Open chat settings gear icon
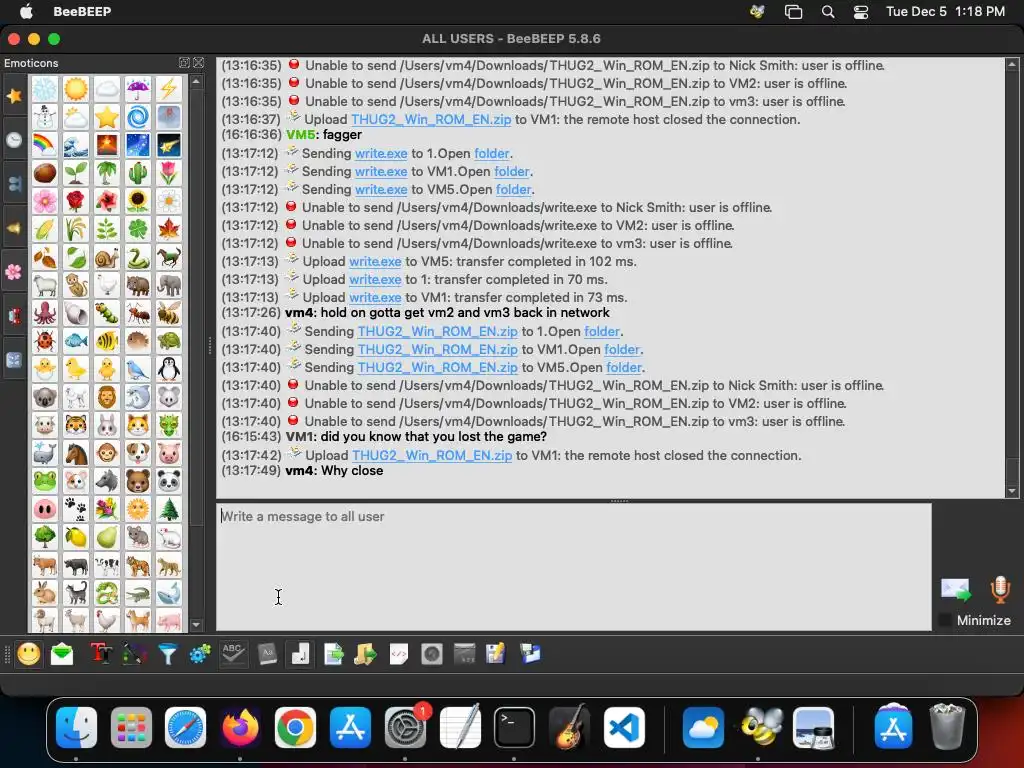The width and height of the screenshot is (1024, 768). (200, 654)
